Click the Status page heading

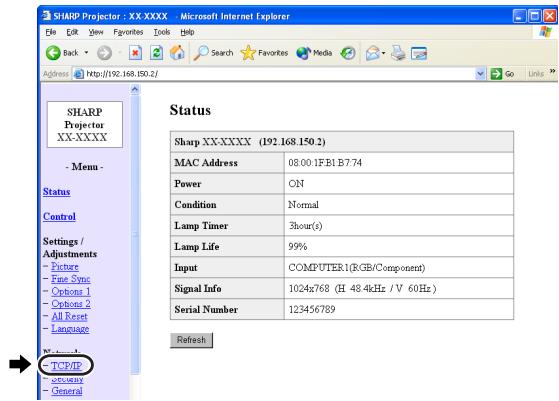tap(190, 110)
